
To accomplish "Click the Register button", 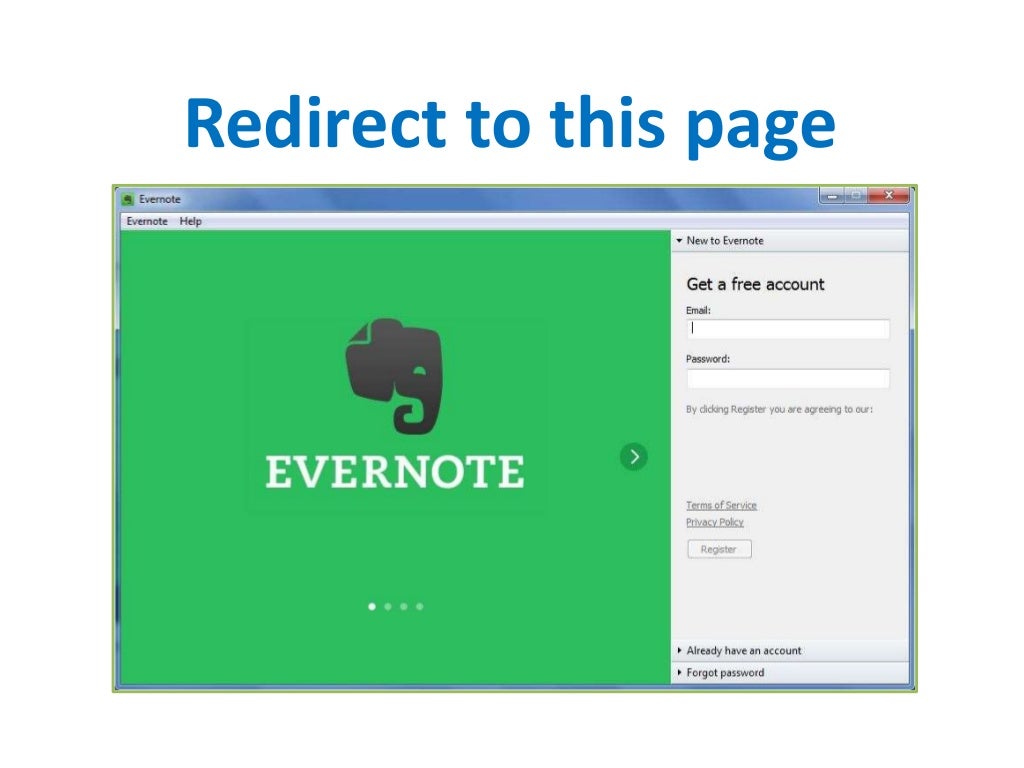I will (719, 549).
